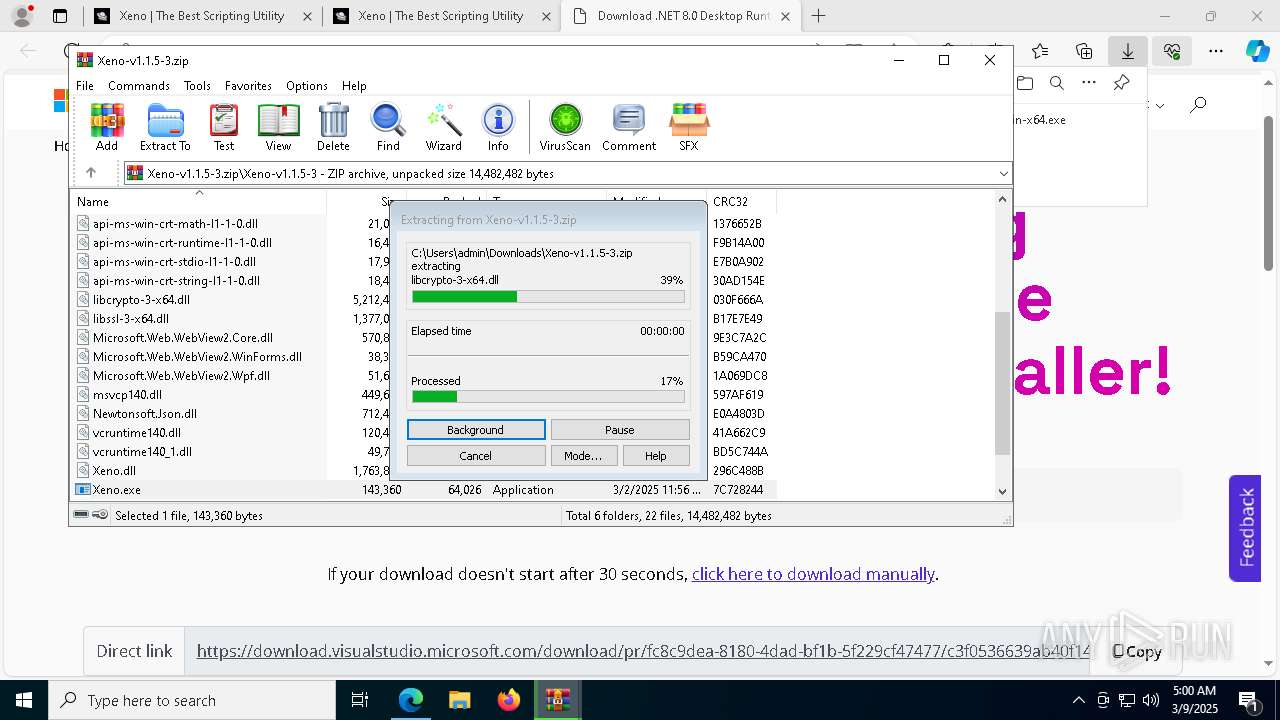Open Edge favorites star icon
The width and height of the screenshot is (1280, 720).
(x=1040, y=51)
